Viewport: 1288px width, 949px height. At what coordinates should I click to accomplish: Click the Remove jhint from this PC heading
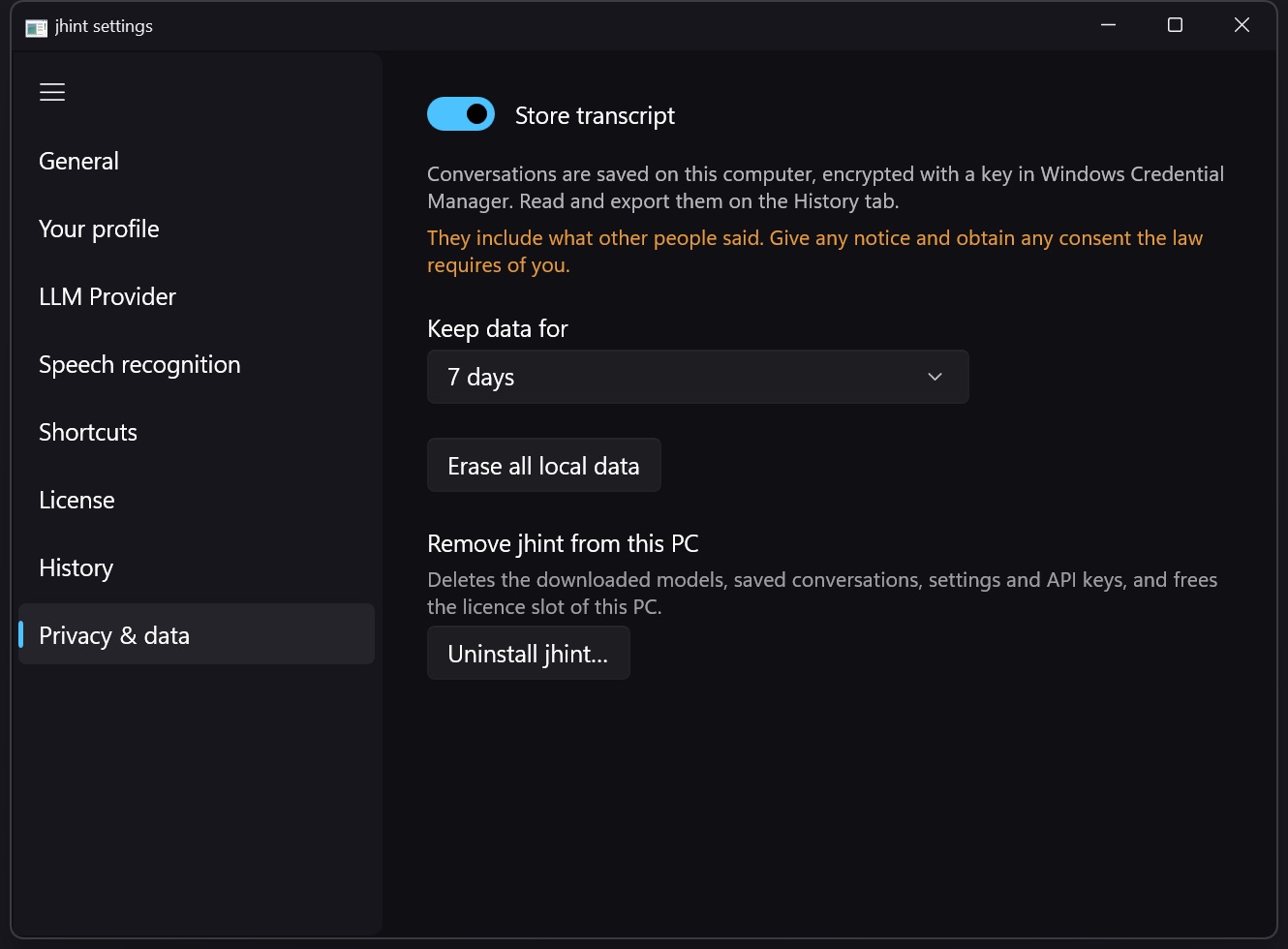pos(563,543)
